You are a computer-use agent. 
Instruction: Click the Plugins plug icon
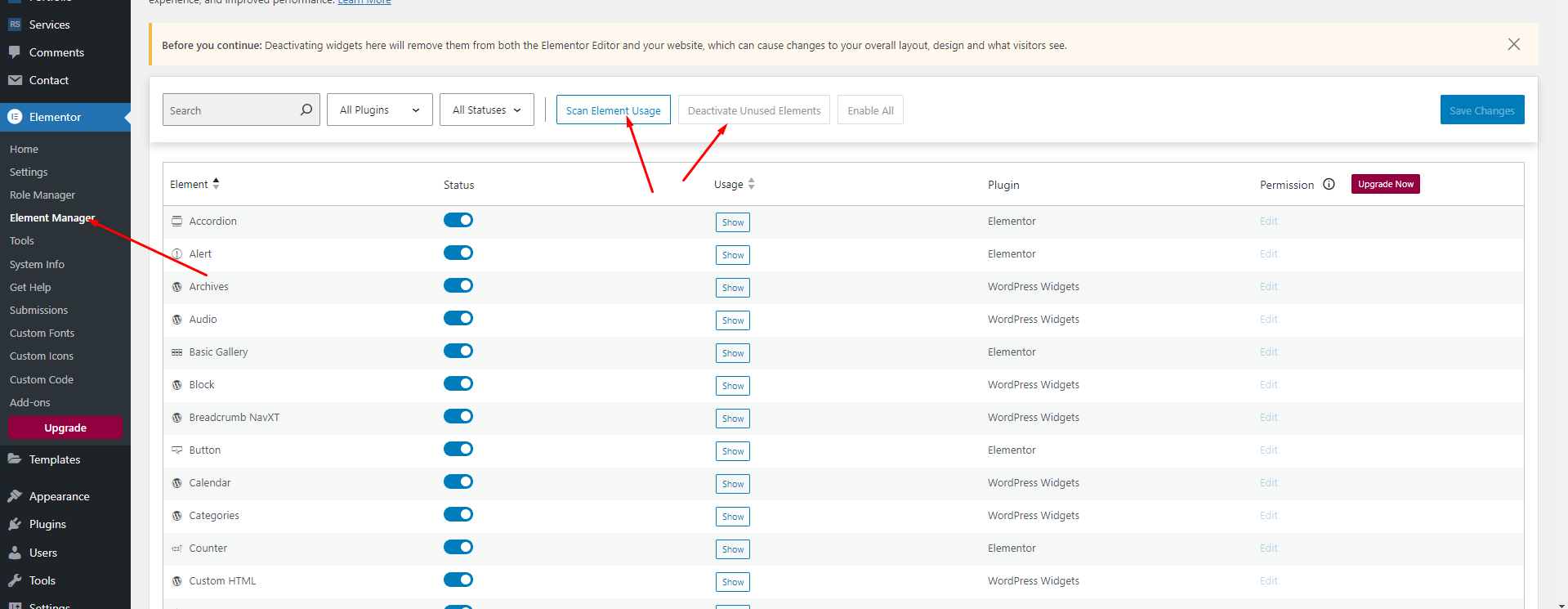[x=15, y=524]
